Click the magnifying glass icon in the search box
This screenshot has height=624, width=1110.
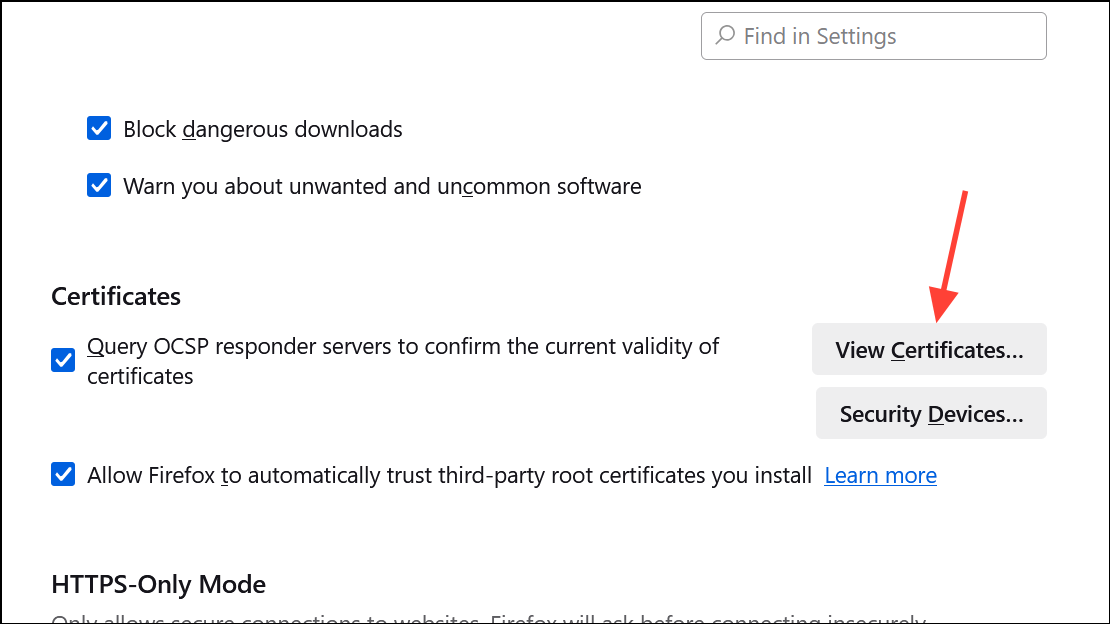(x=726, y=35)
